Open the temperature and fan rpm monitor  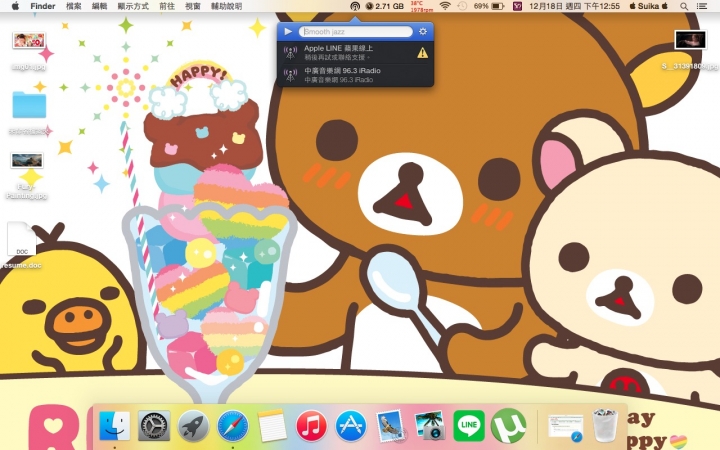click(421, 6)
